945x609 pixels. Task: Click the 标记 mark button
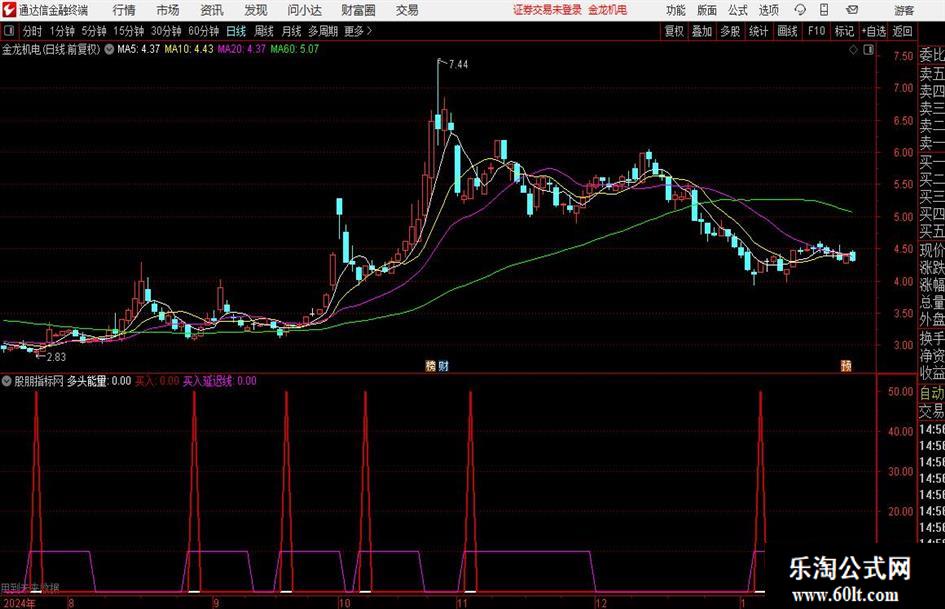(844, 31)
